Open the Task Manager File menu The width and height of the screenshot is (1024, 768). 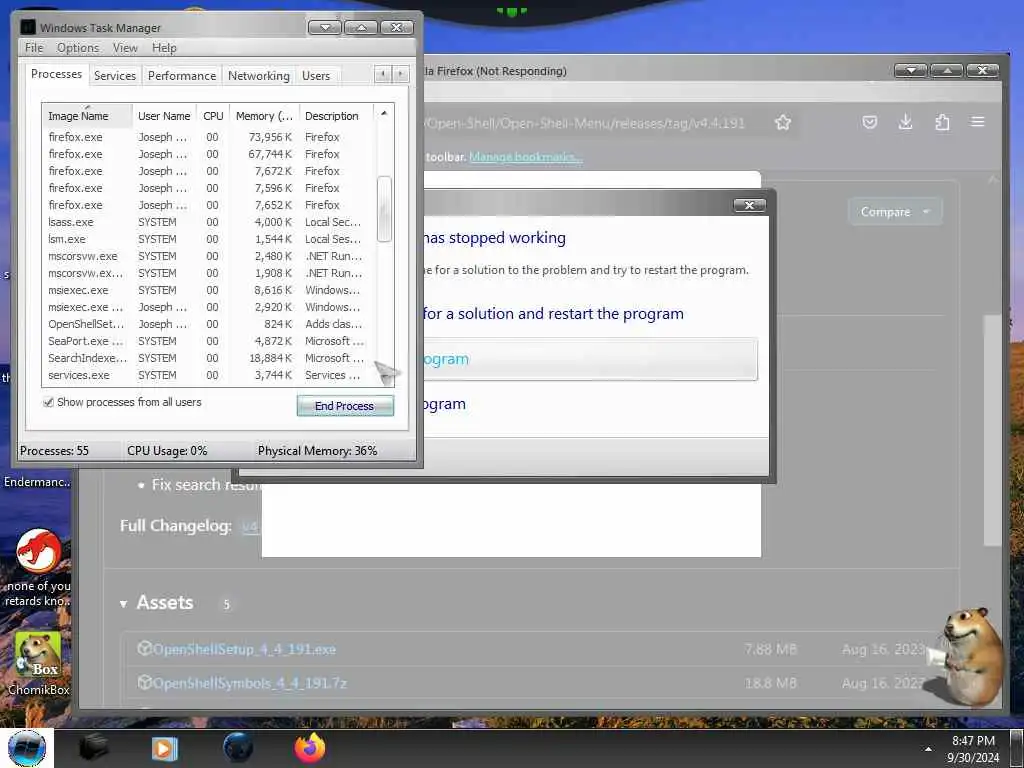coord(34,48)
